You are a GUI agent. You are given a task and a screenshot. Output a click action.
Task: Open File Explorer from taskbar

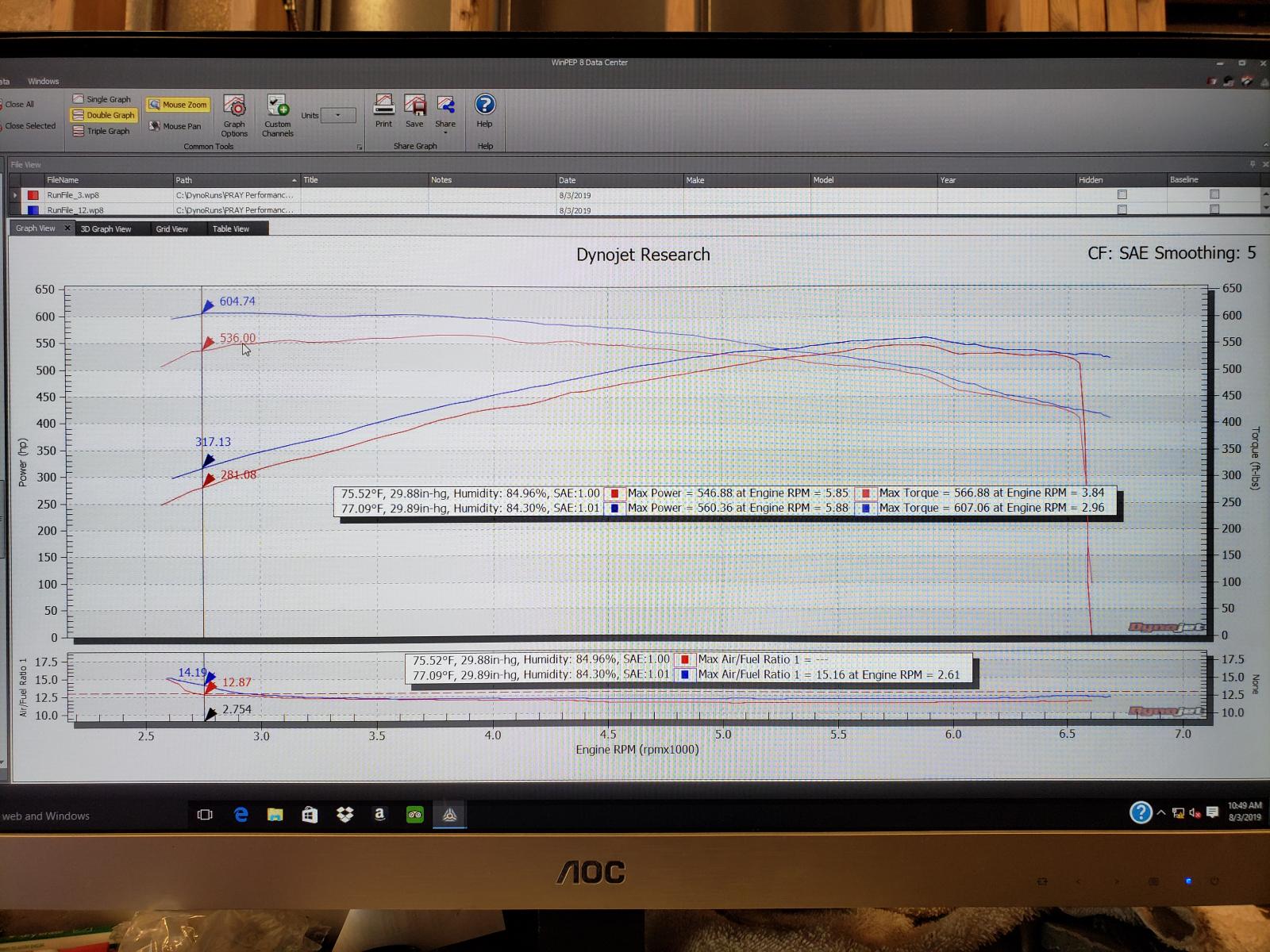(275, 815)
